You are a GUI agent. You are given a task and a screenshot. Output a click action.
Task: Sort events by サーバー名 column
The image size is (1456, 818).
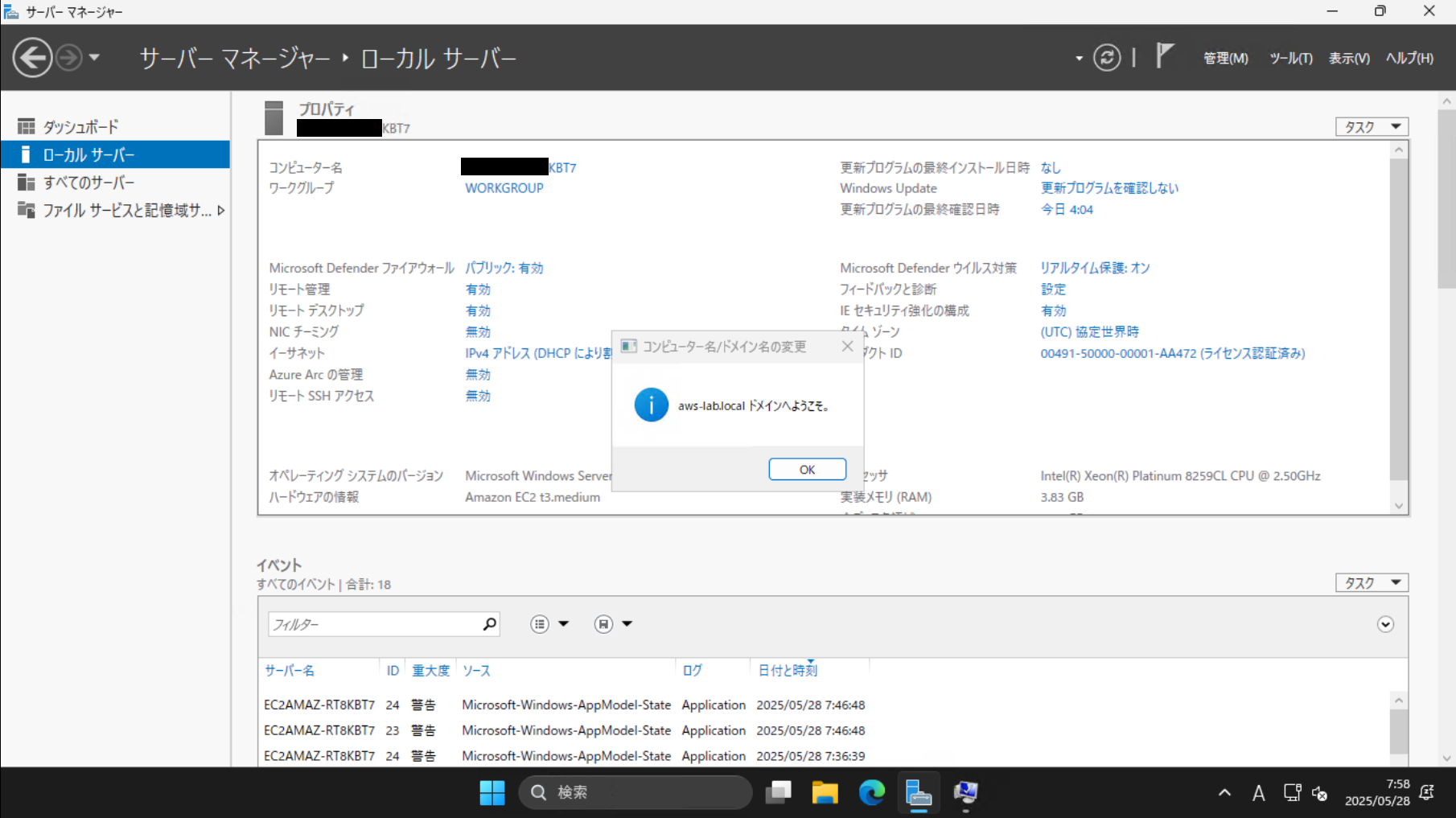(x=290, y=671)
